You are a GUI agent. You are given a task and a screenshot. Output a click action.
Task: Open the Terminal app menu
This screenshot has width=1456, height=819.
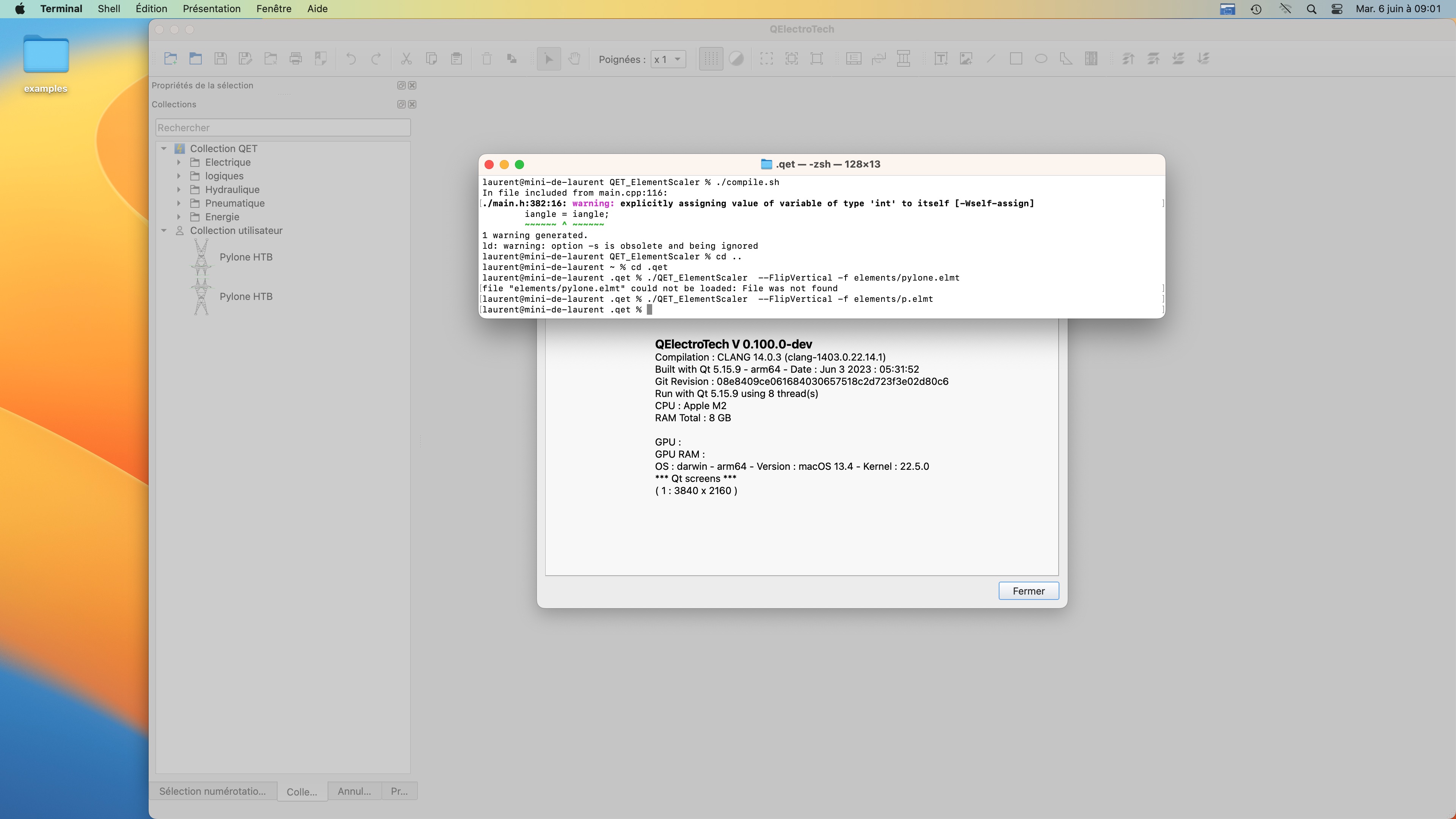61,8
